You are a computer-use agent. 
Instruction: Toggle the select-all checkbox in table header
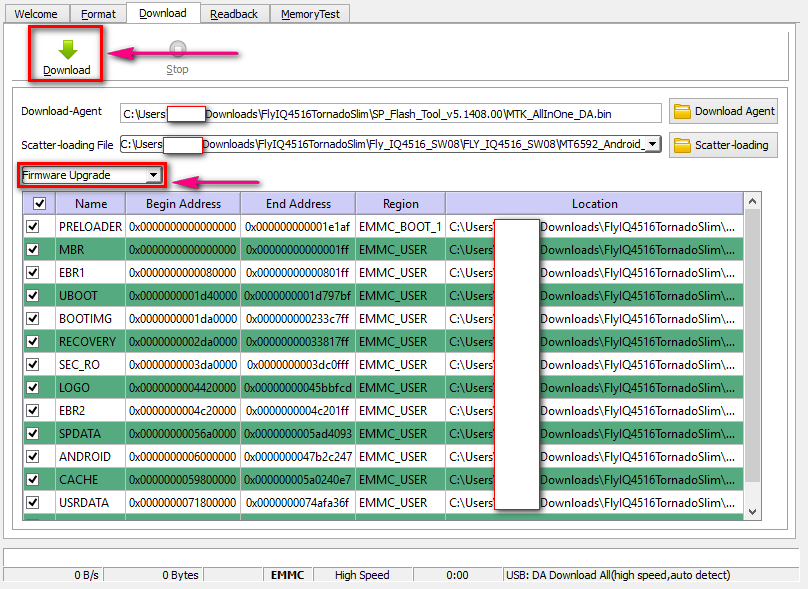coord(39,204)
